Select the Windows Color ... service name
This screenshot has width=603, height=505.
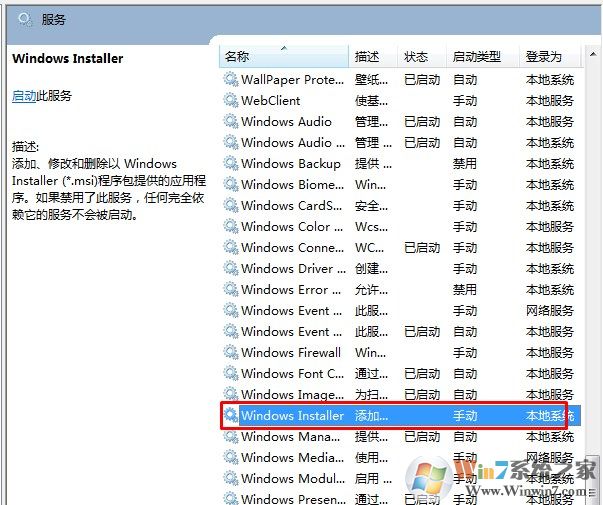tap(292, 226)
